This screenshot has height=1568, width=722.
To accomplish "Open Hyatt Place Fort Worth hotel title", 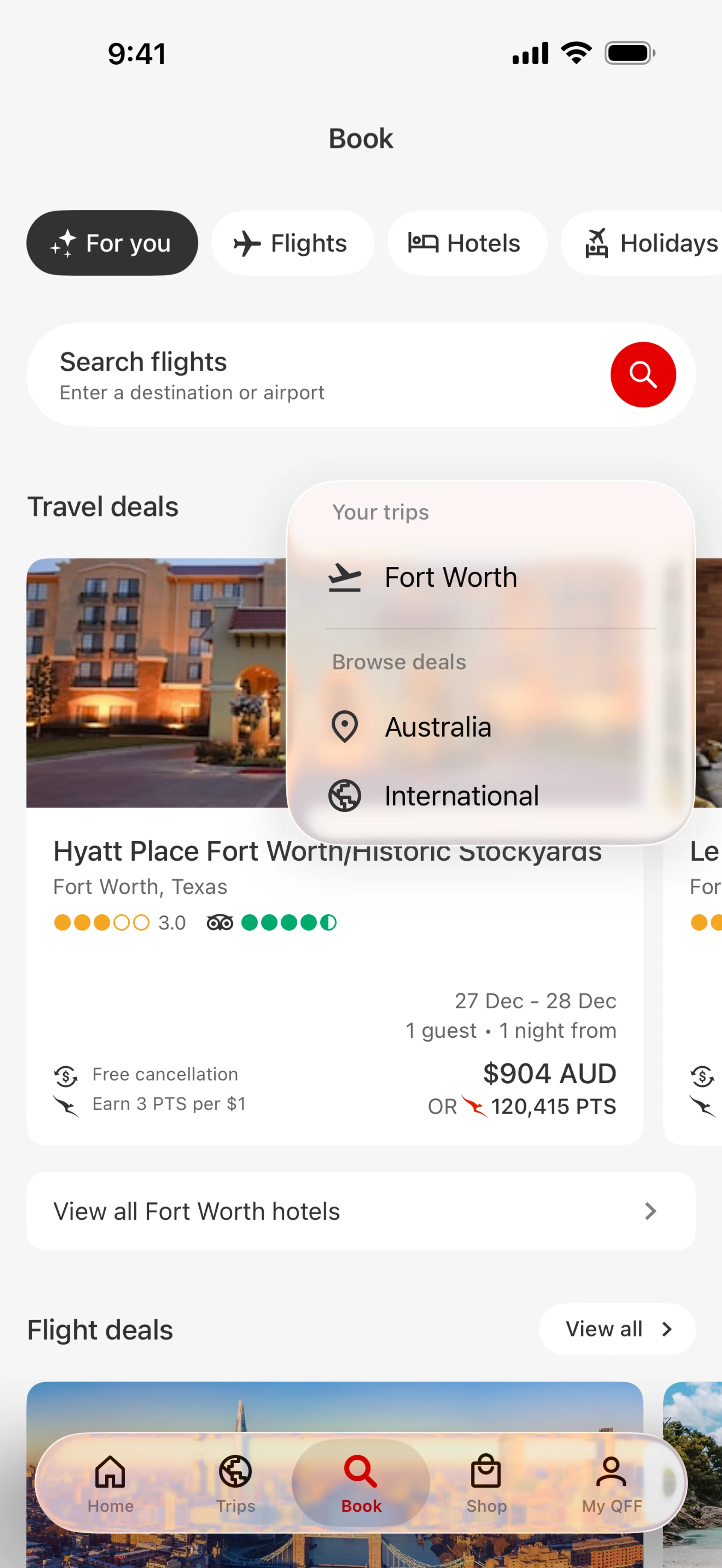I will click(x=183, y=852).
